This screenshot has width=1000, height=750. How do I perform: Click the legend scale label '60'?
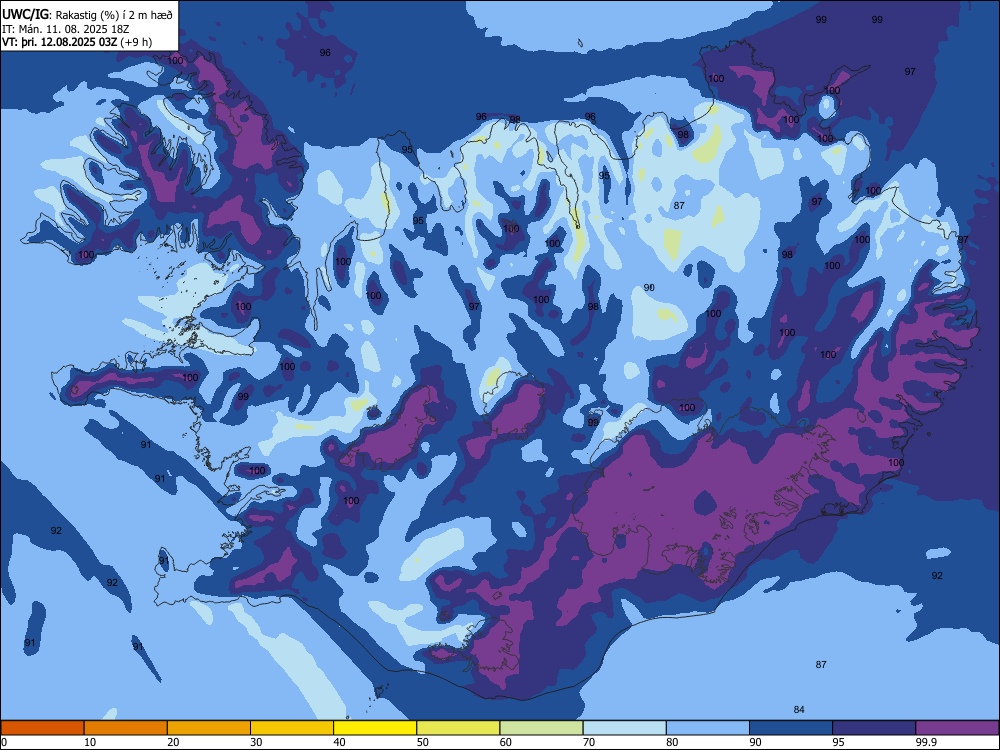pos(506,742)
